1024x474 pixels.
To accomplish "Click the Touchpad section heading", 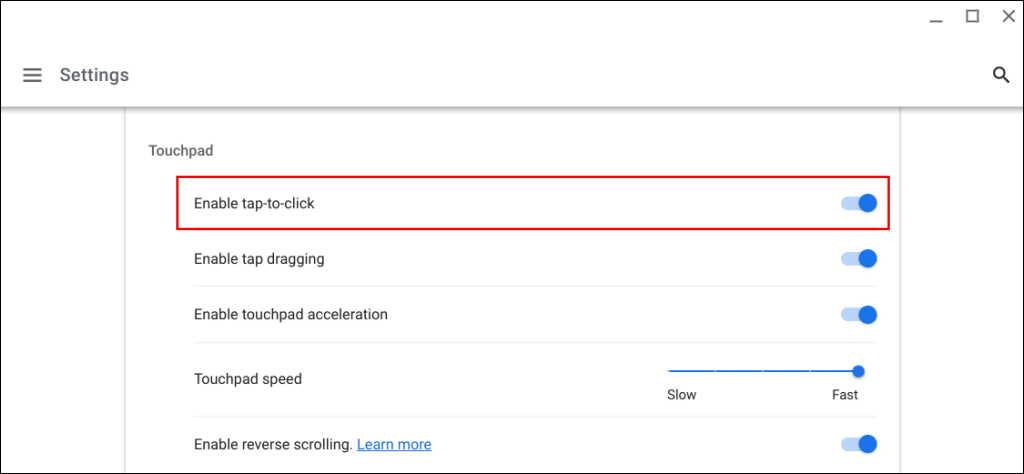I will pos(181,151).
